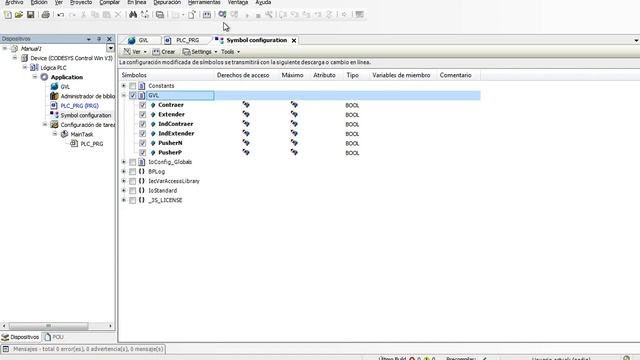The width and height of the screenshot is (640, 360).
Task: Toggle the GVL group checkbox
Action: [133, 95]
